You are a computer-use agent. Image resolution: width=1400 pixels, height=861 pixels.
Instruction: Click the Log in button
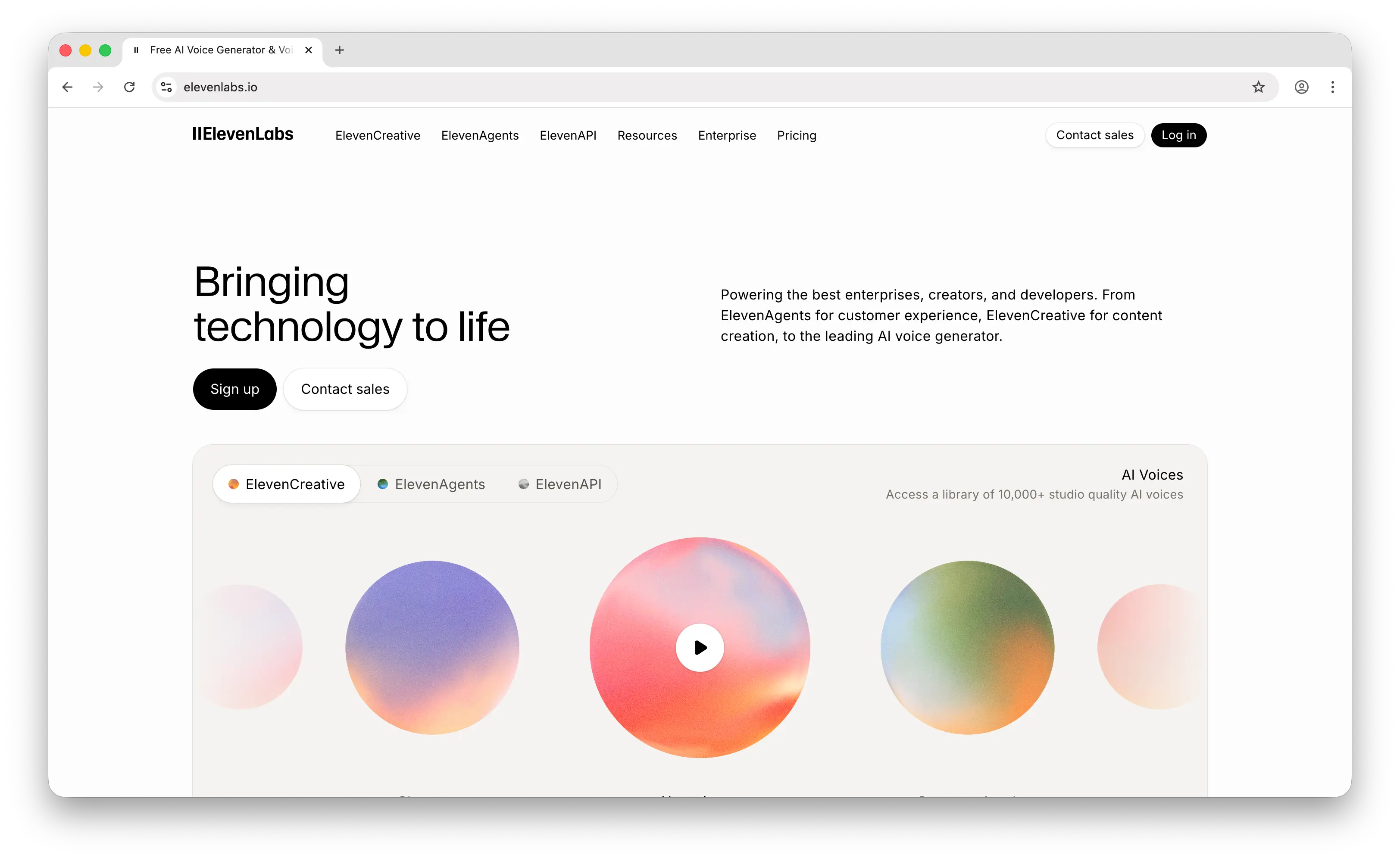point(1178,135)
